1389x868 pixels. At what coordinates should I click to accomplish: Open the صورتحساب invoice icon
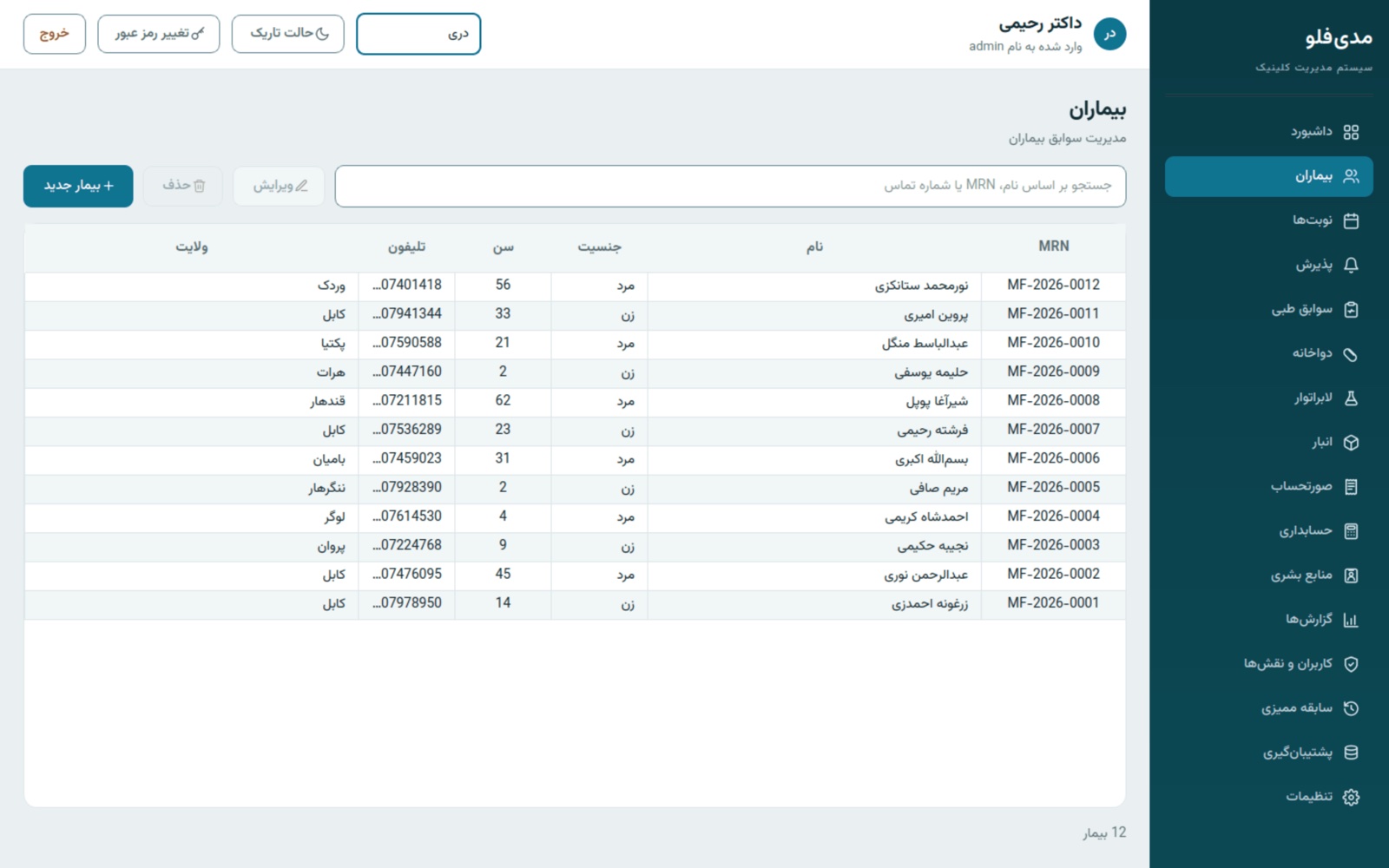click(1351, 486)
